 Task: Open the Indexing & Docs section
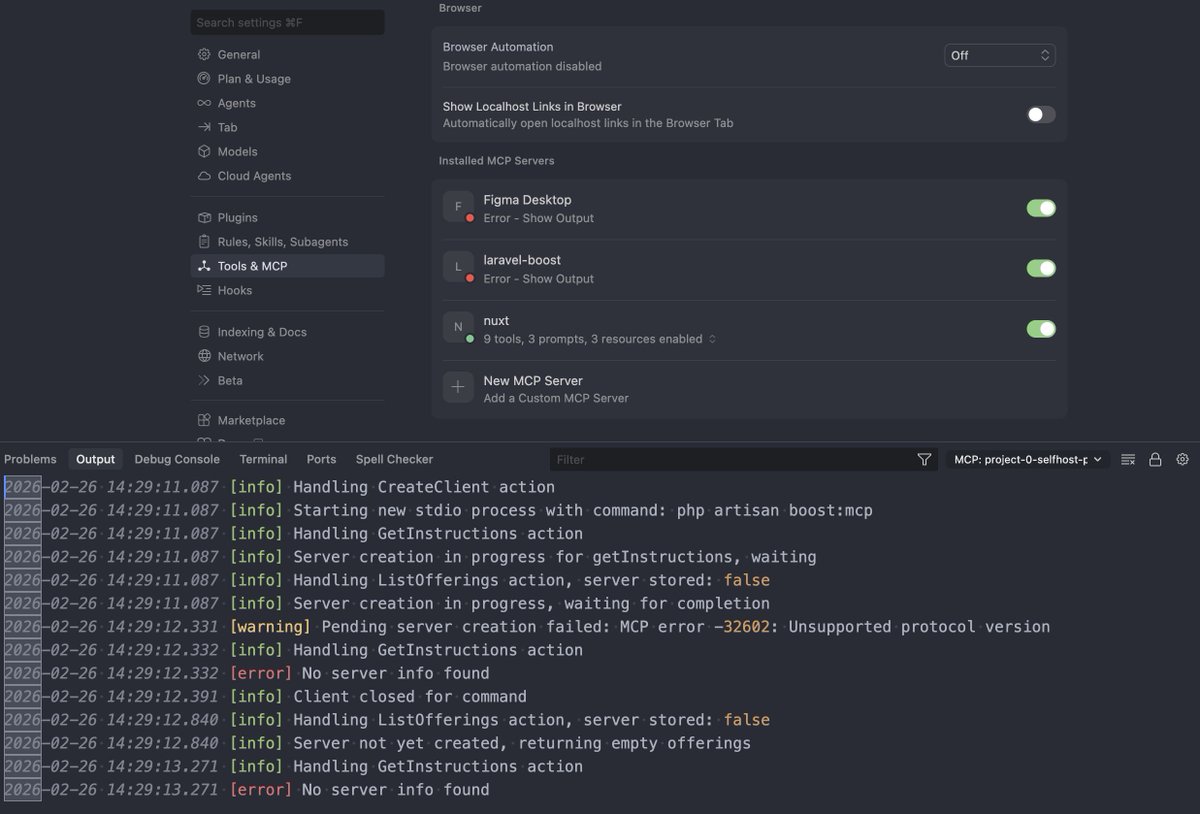(287, 332)
